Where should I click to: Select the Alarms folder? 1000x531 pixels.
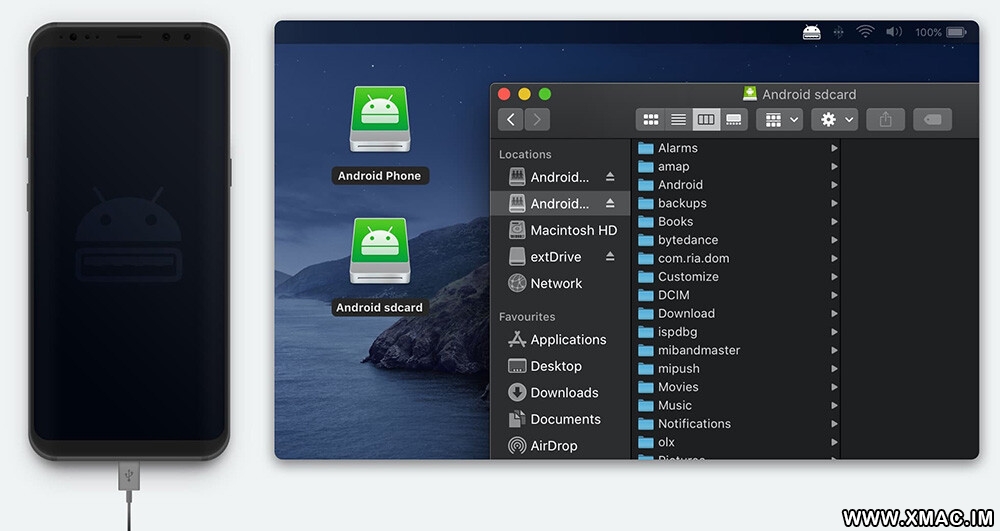tap(737, 148)
